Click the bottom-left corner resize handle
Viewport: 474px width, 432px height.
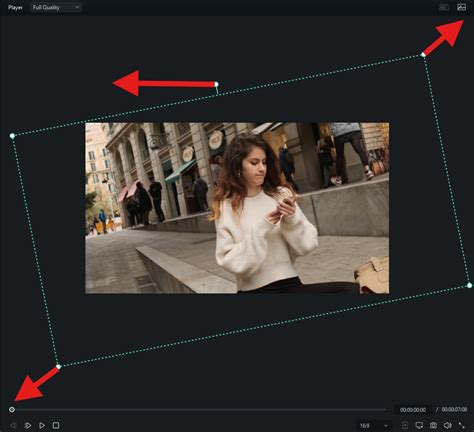coord(59,367)
